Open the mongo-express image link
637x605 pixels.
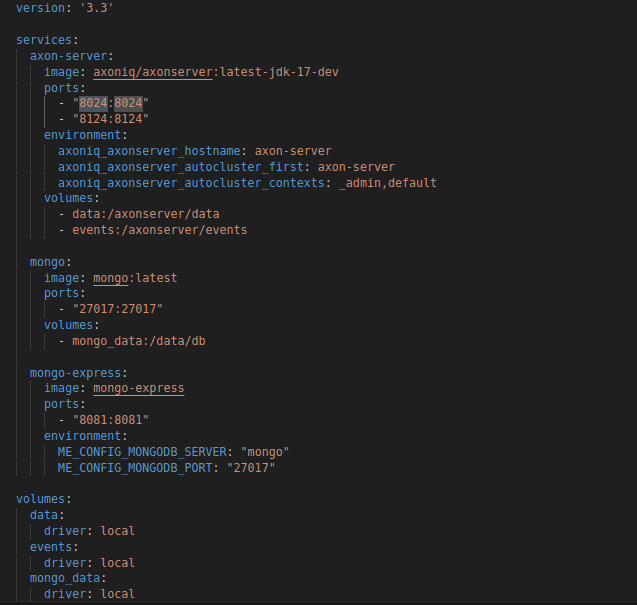(139, 388)
